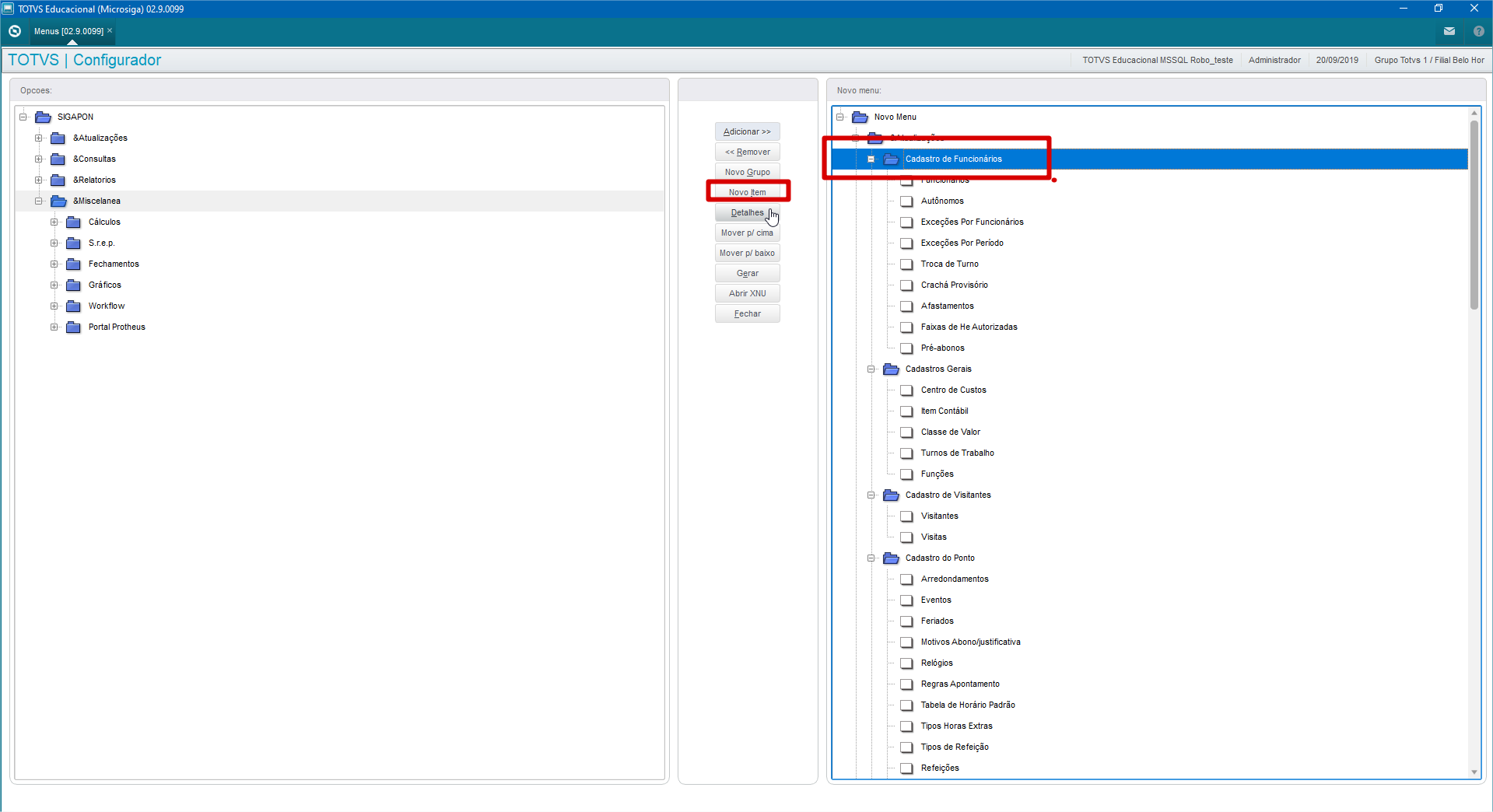Screen dimensions: 1493x812
Task: Check the Exceções Por Funcionários box
Action: pos(906,222)
